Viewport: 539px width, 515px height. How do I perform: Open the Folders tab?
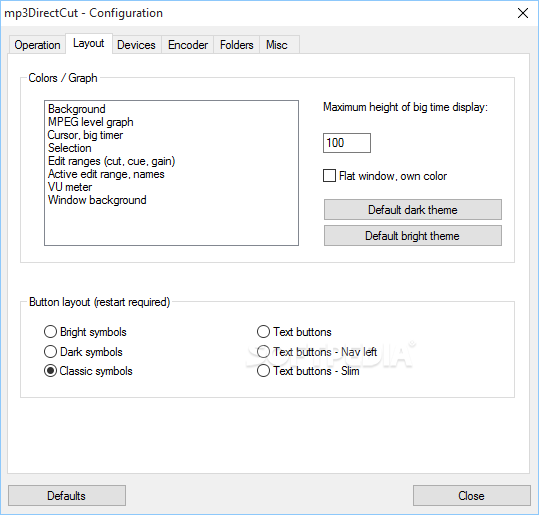coord(236,45)
